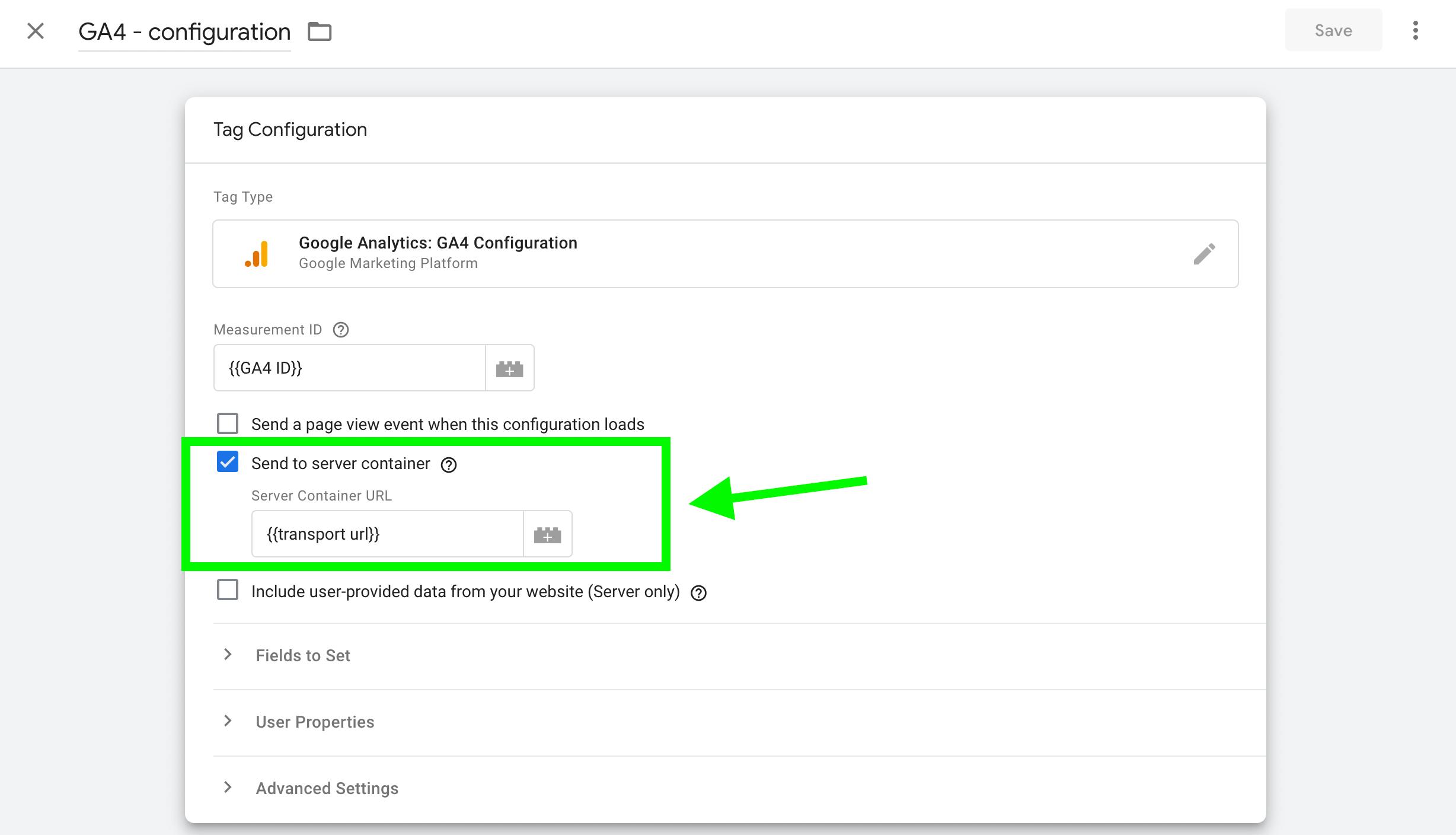Click the pencil icon to edit the tag type
1456x835 pixels.
coord(1204,254)
